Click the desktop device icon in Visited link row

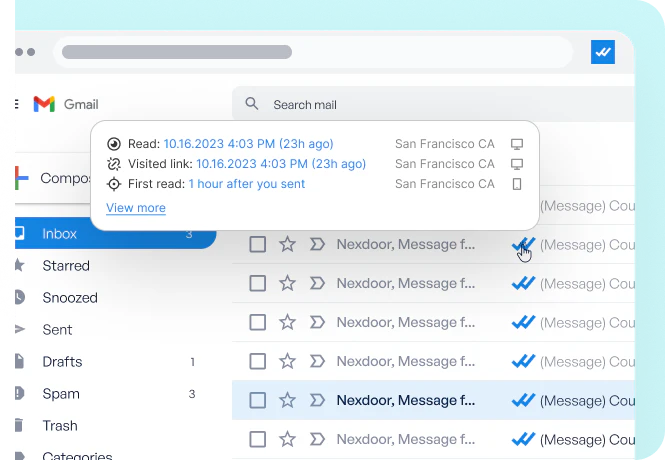(517, 164)
